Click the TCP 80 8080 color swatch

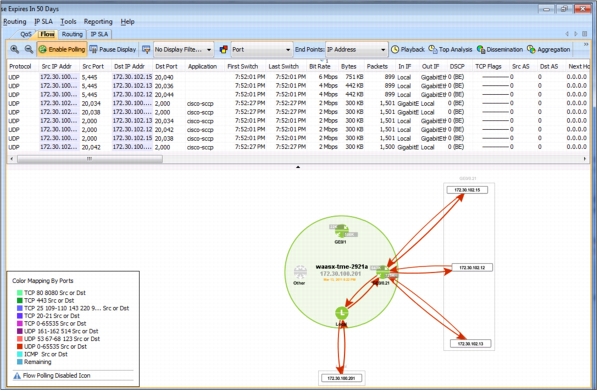(20, 293)
